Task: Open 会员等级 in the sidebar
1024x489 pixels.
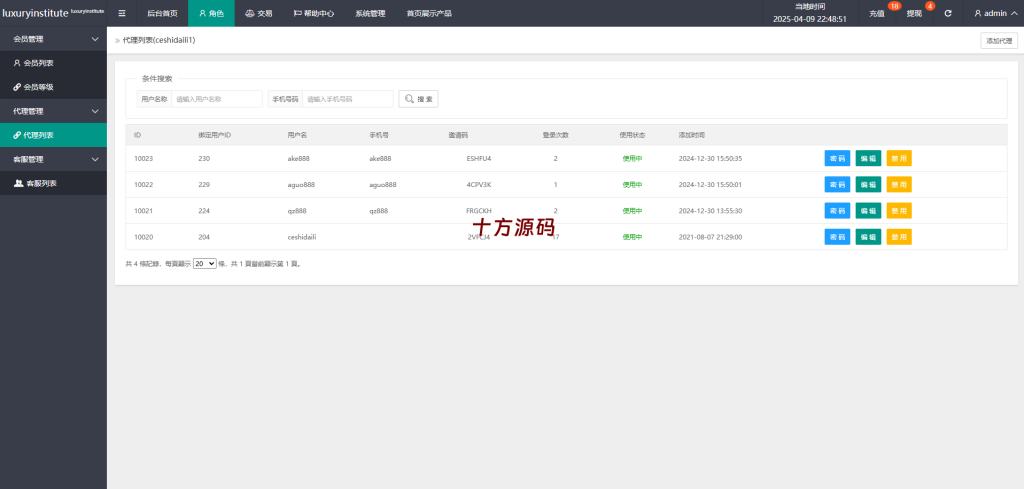Action: 54,87
